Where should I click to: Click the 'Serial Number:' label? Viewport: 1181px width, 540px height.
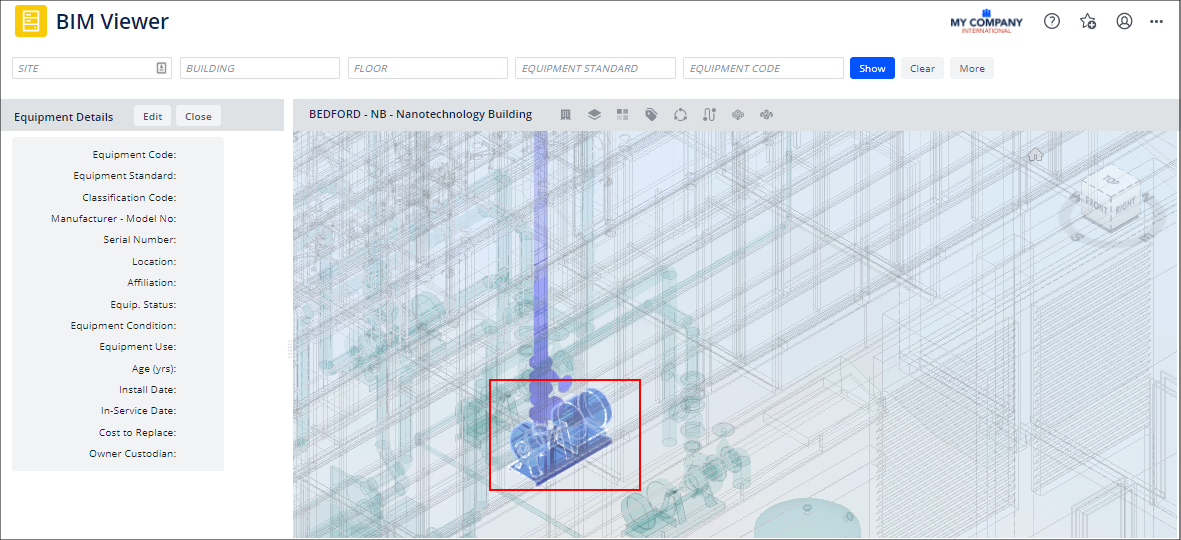[139, 239]
